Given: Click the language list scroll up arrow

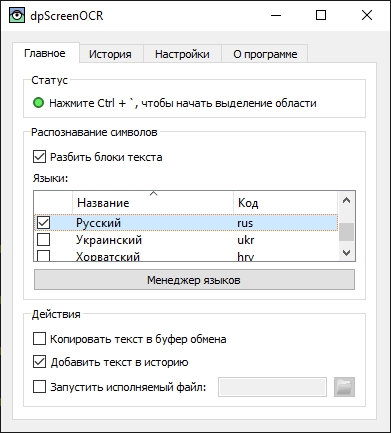Looking at the screenshot, I should pyautogui.click(x=347, y=200).
